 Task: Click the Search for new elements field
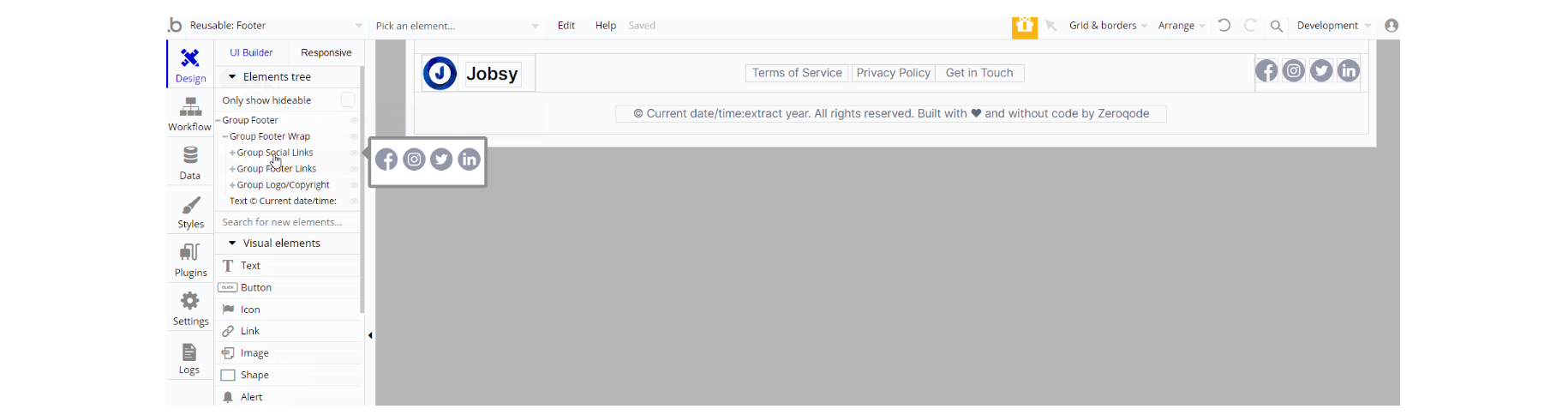(x=287, y=222)
